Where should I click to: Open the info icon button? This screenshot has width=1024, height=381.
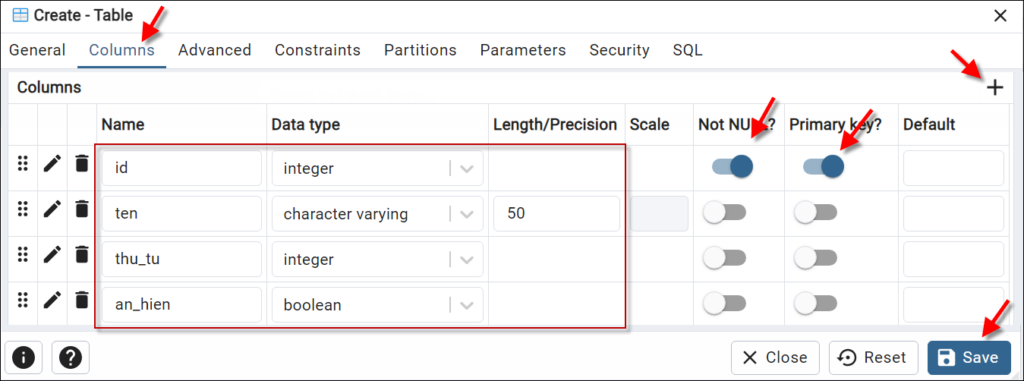(24, 357)
